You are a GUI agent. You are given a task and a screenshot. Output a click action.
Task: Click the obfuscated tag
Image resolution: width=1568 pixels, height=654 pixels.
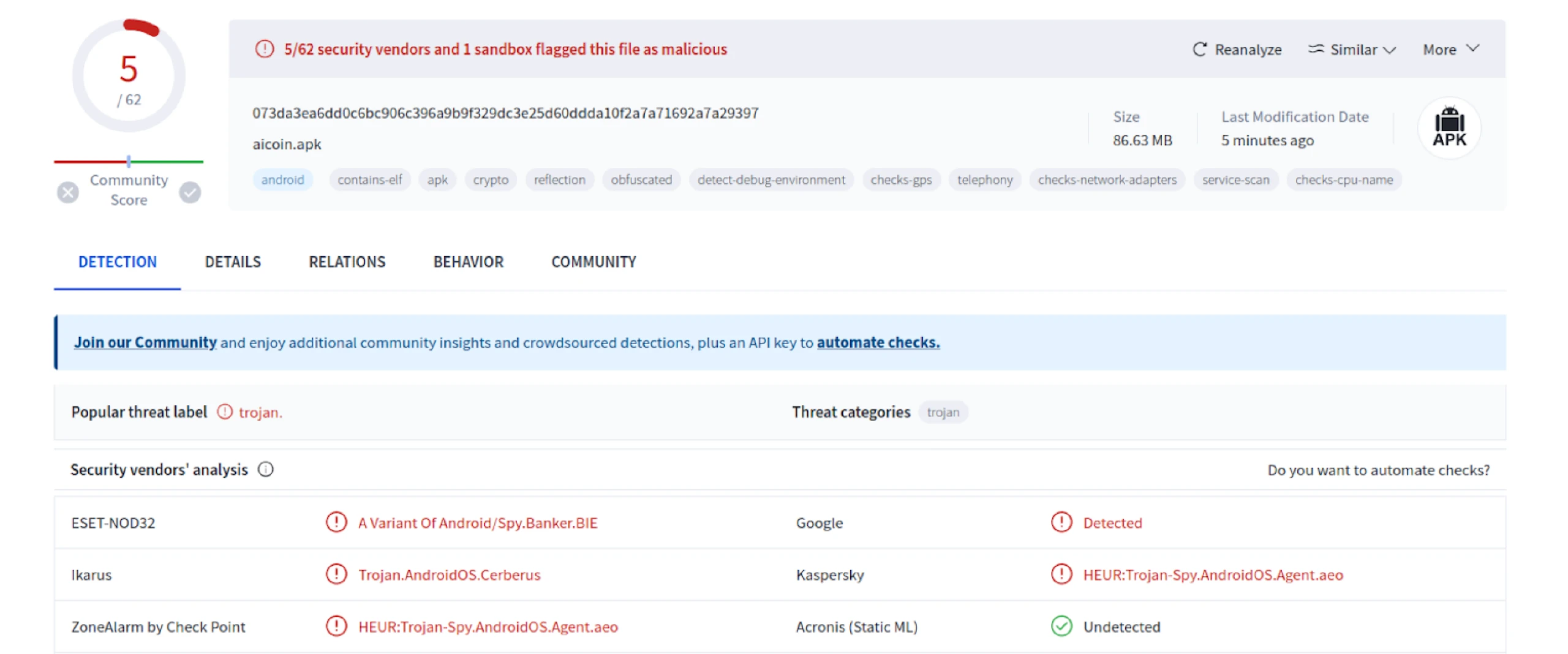641,180
